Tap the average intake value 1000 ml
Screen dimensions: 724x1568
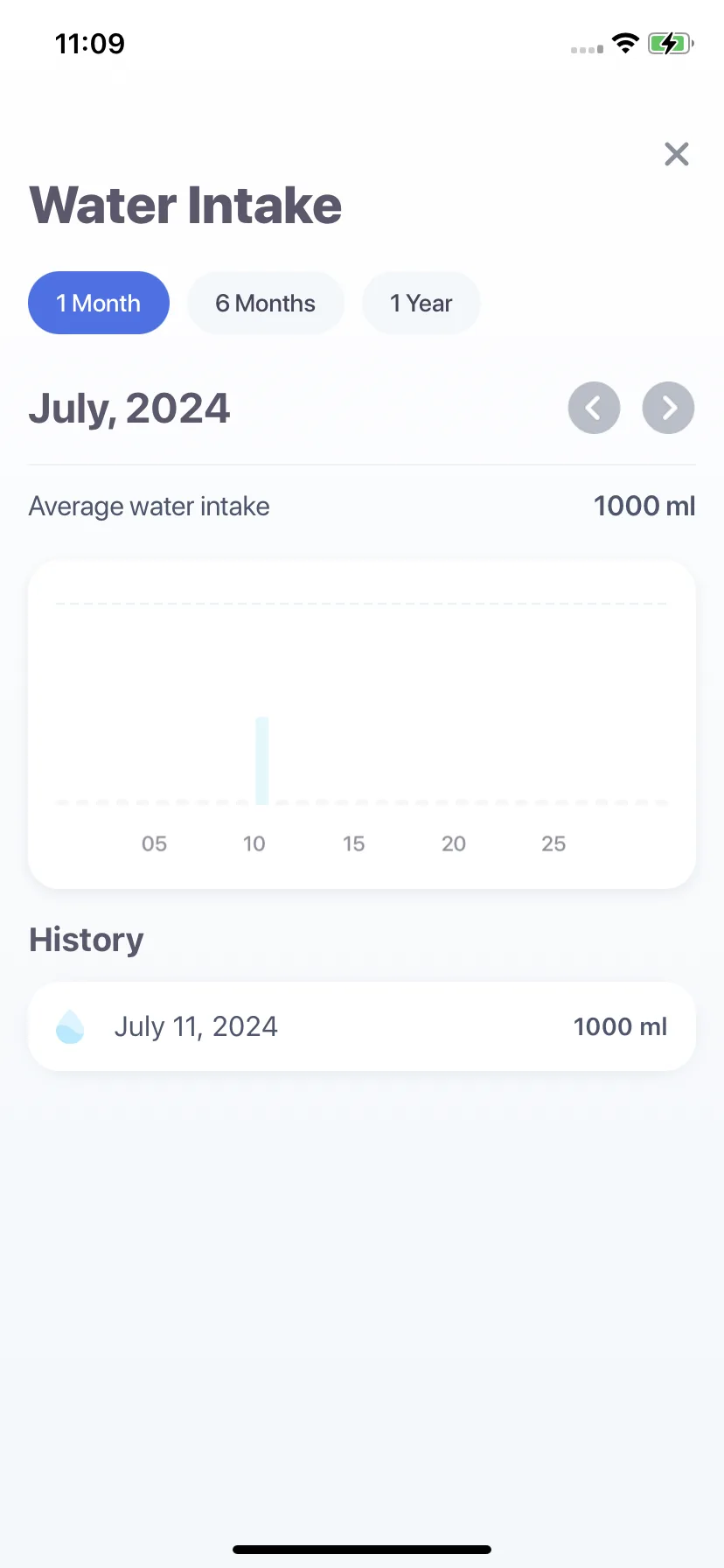coord(644,506)
